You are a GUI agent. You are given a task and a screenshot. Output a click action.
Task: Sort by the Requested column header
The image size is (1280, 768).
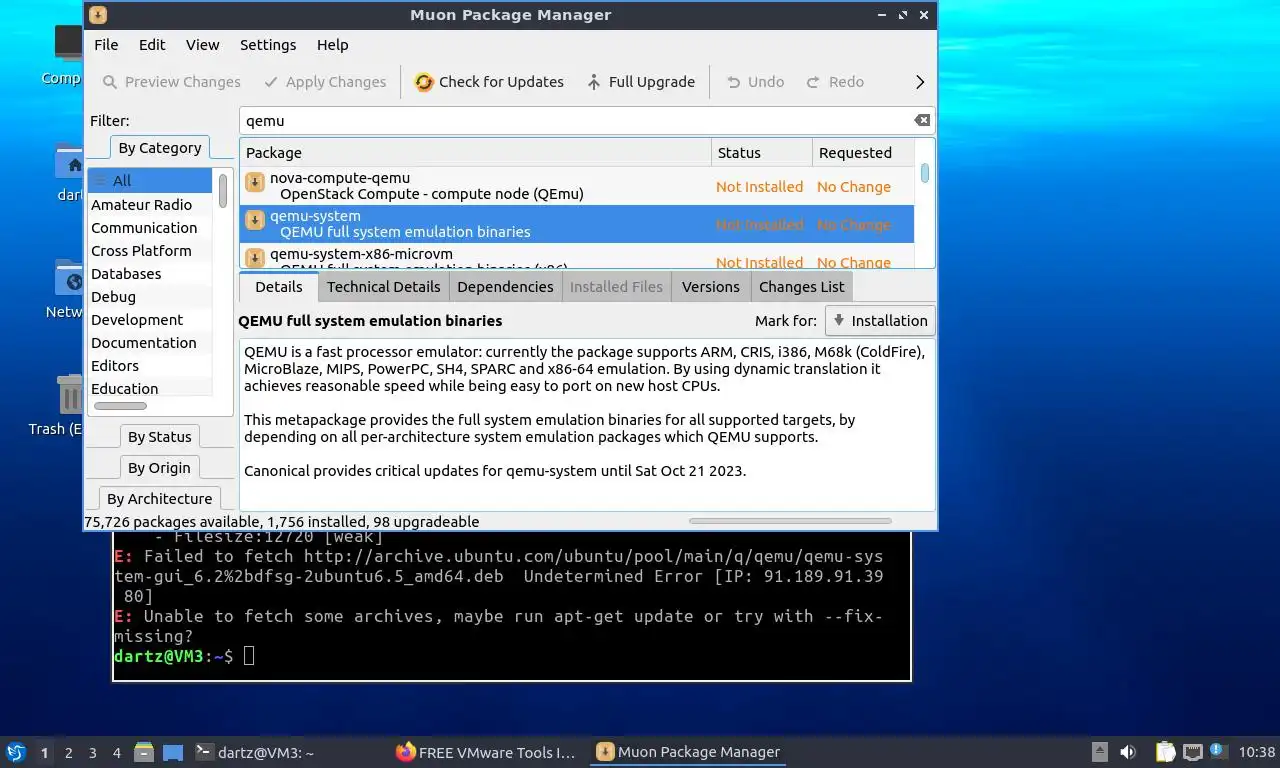click(x=863, y=153)
